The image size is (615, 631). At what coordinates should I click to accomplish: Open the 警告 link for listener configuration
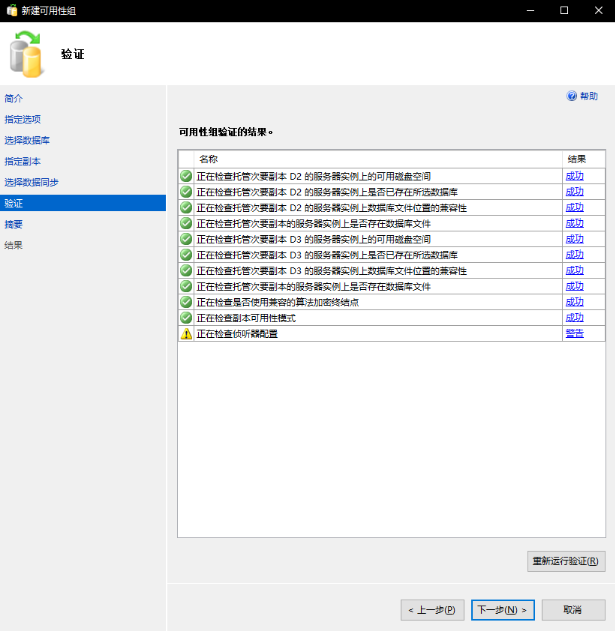click(574, 334)
